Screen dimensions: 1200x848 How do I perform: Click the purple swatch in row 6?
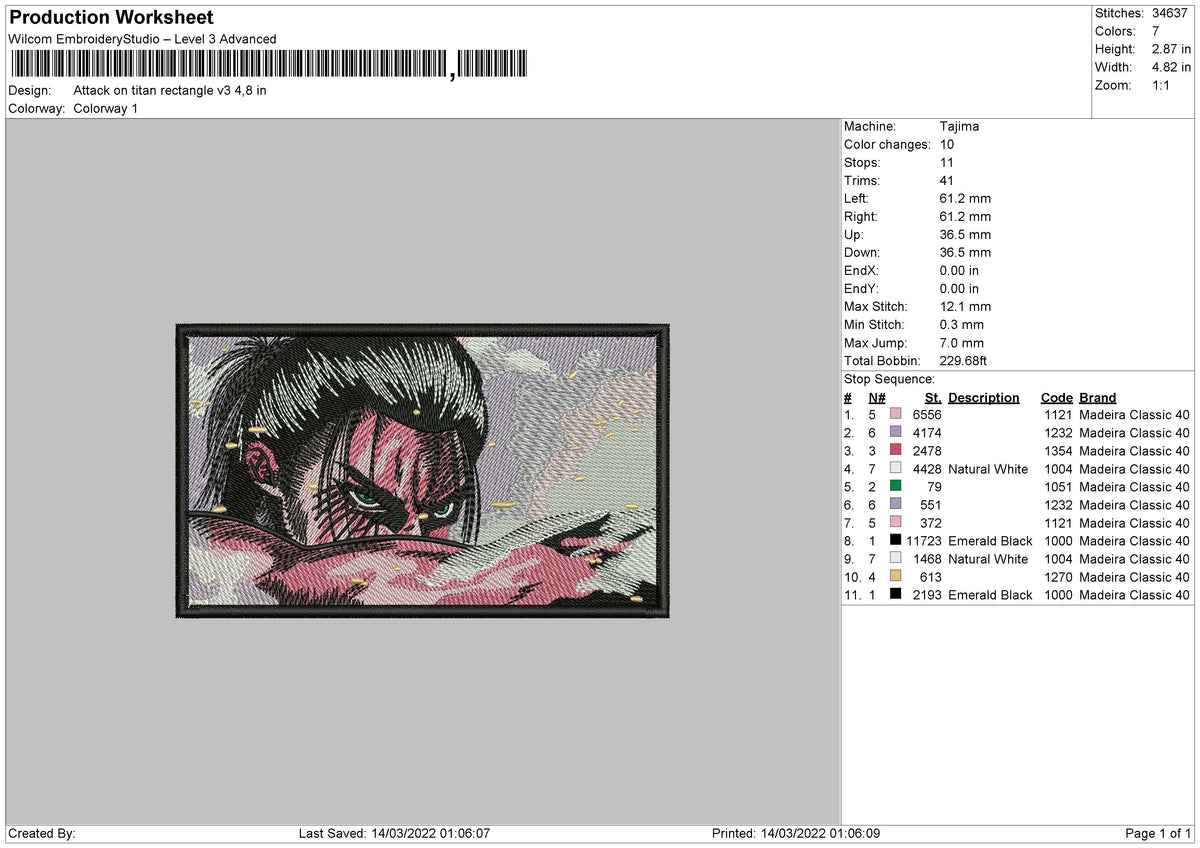click(x=896, y=505)
